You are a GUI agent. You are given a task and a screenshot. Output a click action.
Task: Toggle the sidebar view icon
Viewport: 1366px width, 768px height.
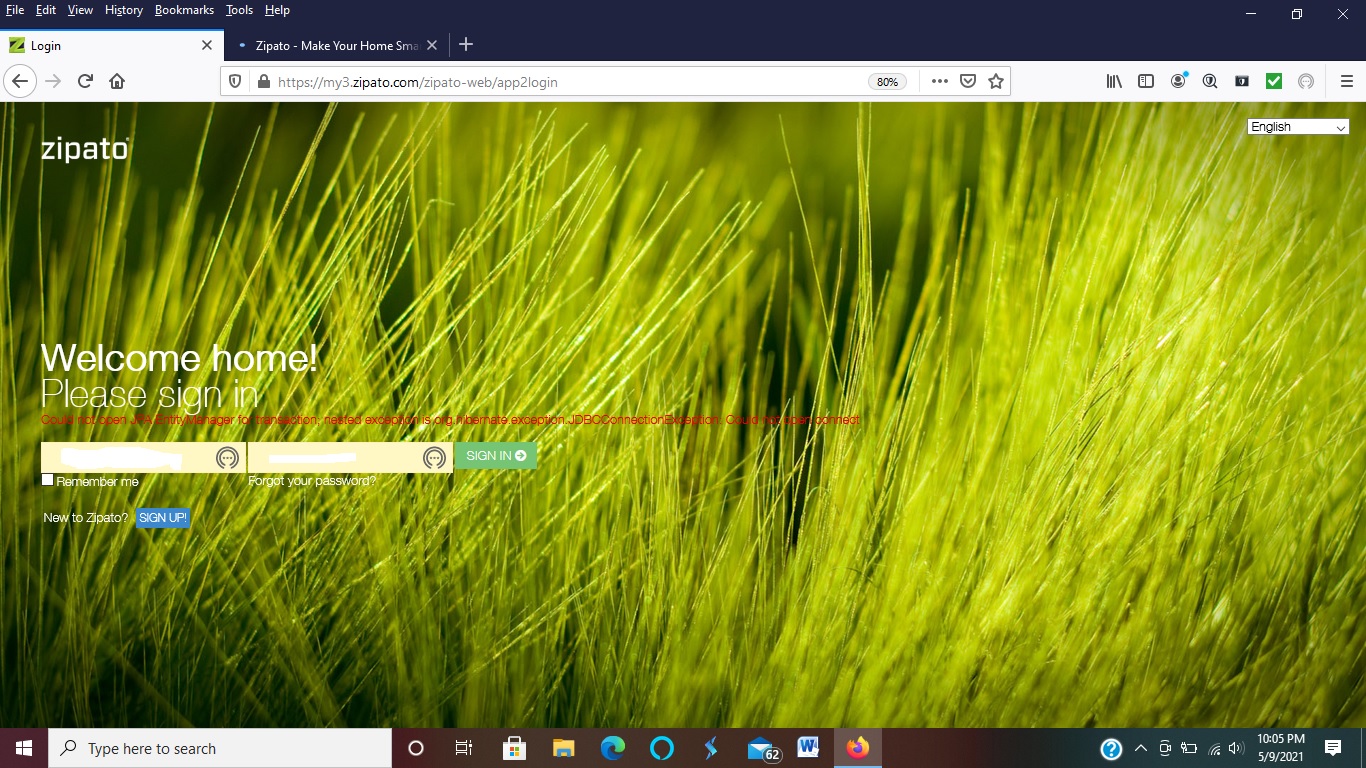tap(1146, 82)
